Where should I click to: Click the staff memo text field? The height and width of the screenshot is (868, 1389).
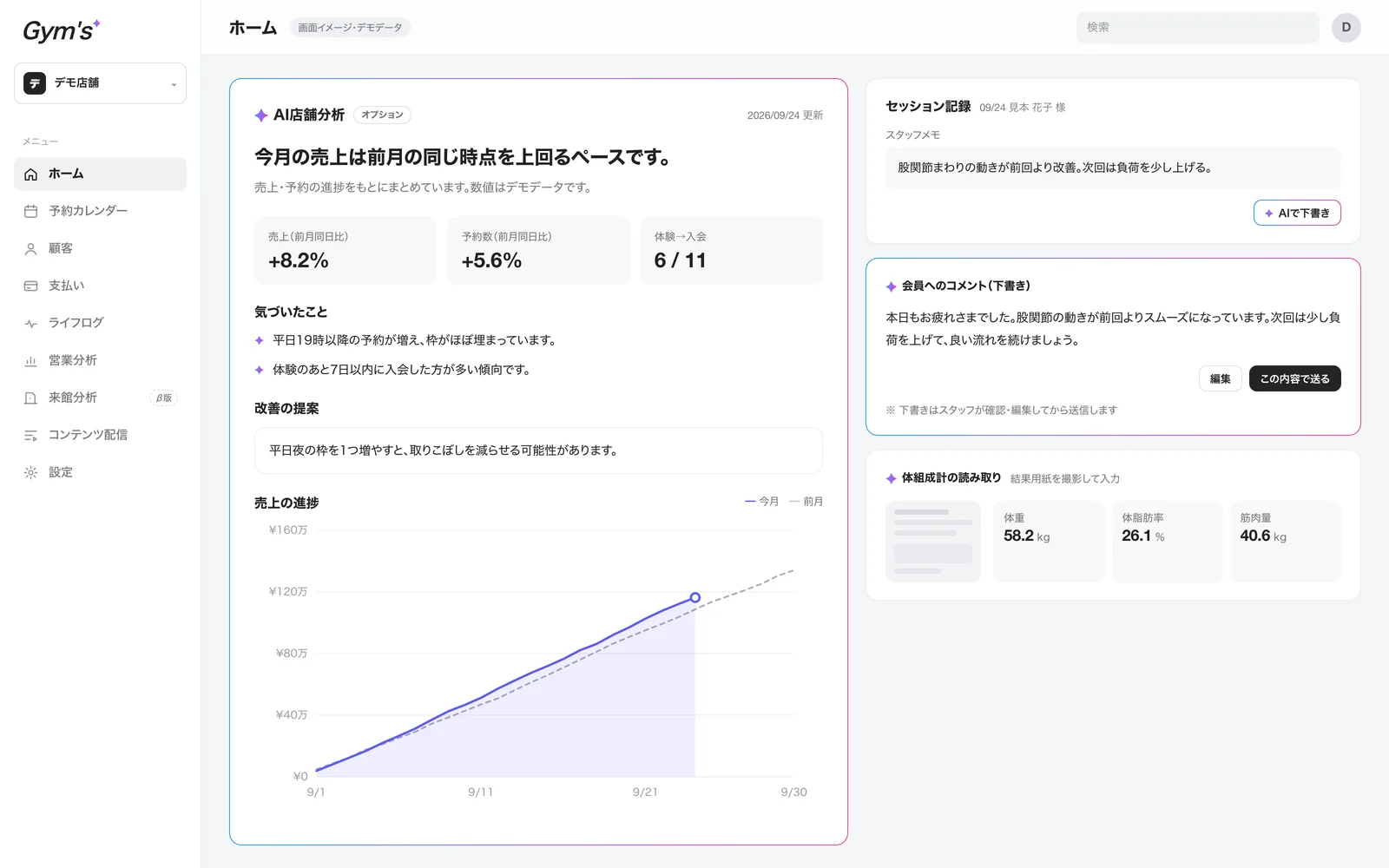(1113, 168)
